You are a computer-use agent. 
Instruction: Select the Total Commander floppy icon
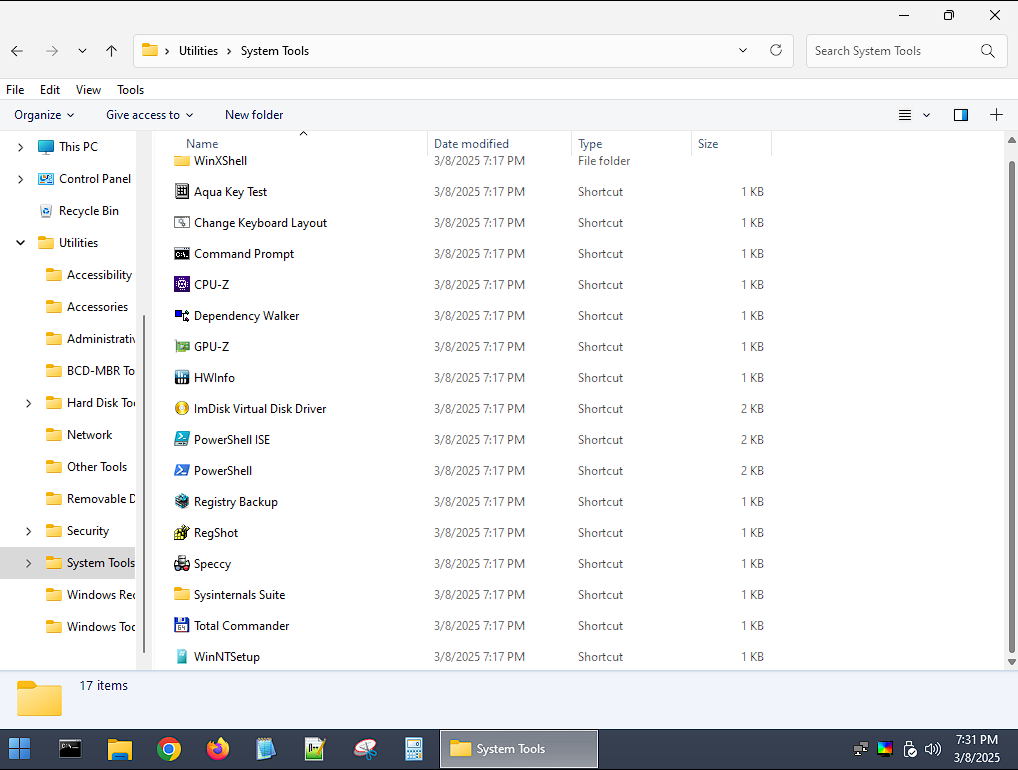click(182, 626)
